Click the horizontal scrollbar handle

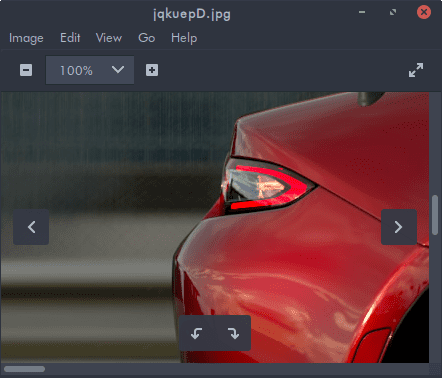[24, 369]
